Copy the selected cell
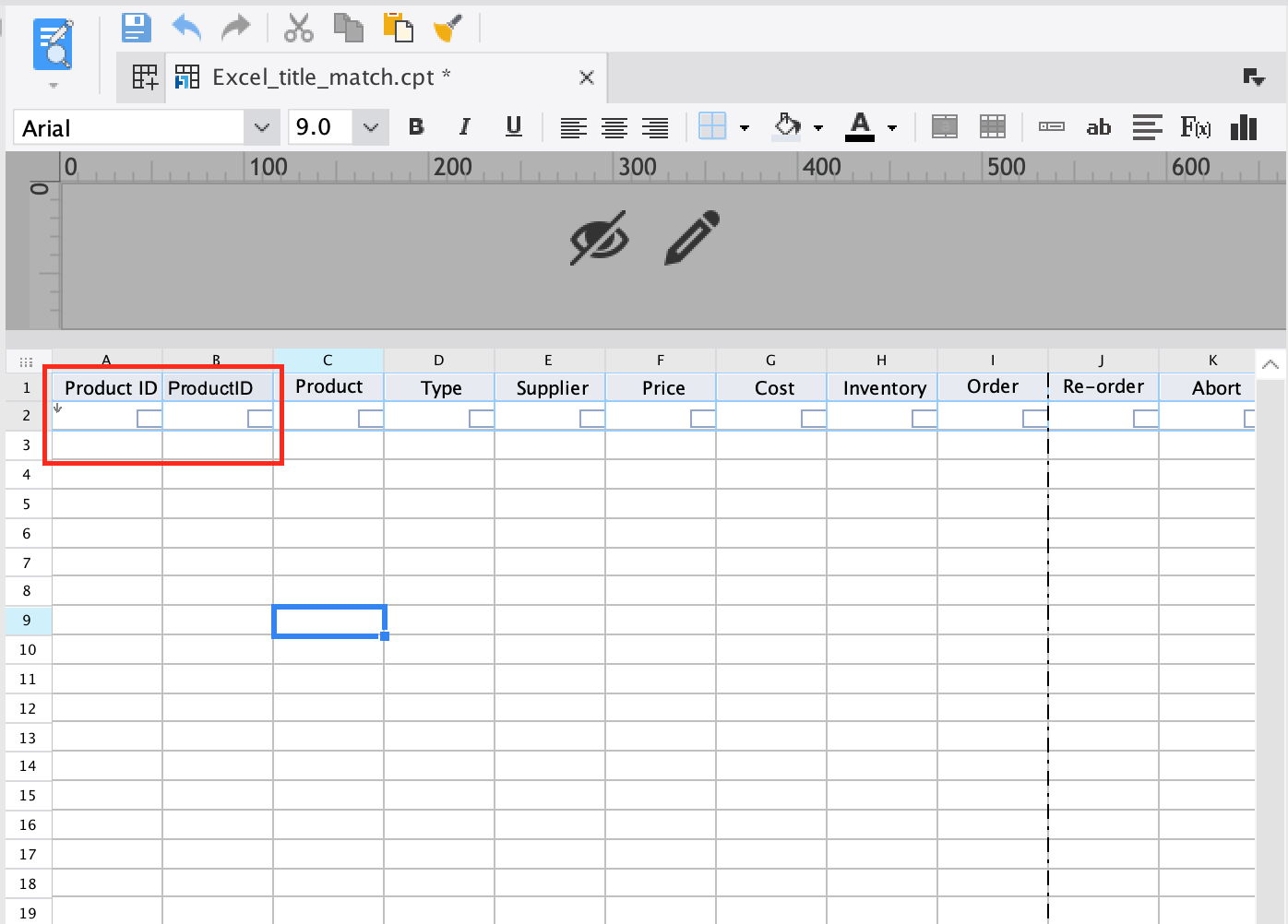Image resolution: width=1288 pixels, height=924 pixels. (x=348, y=28)
